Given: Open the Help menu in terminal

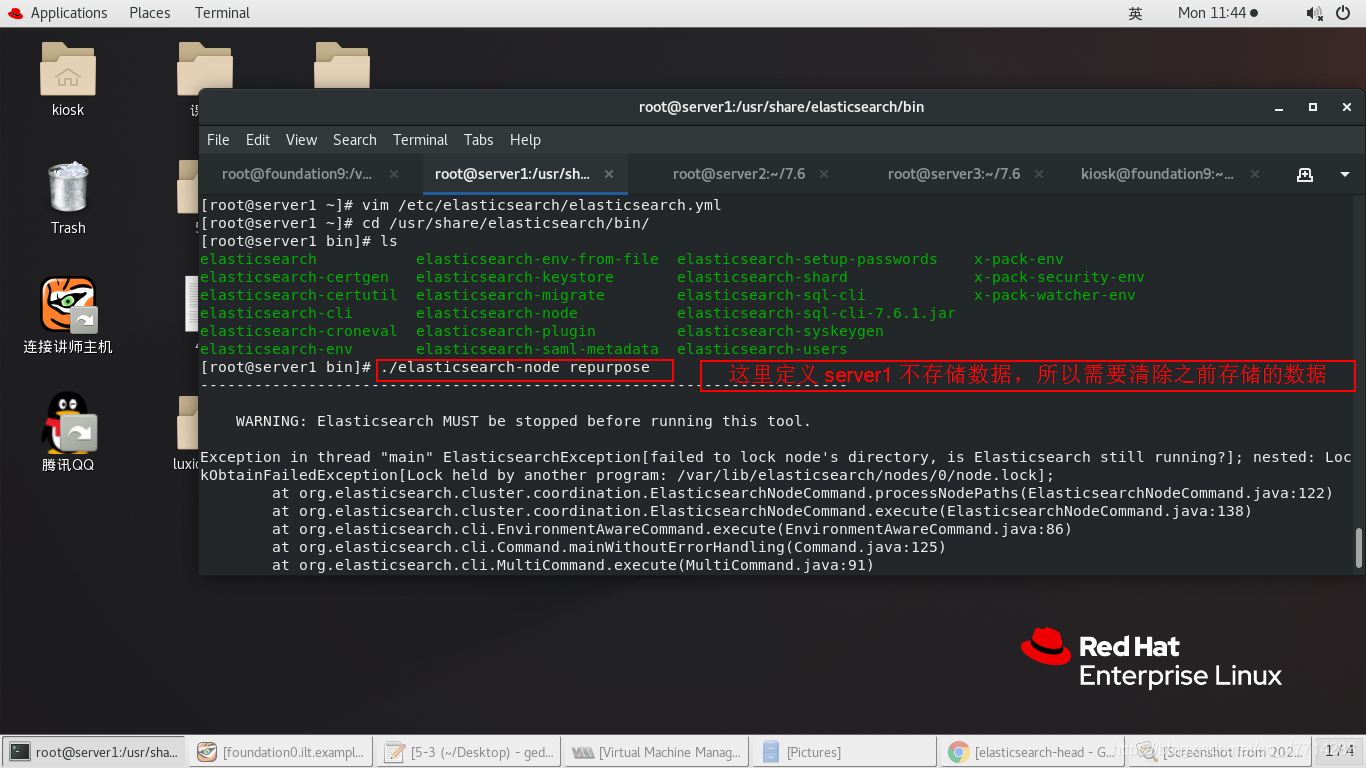Looking at the screenshot, I should pos(525,140).
